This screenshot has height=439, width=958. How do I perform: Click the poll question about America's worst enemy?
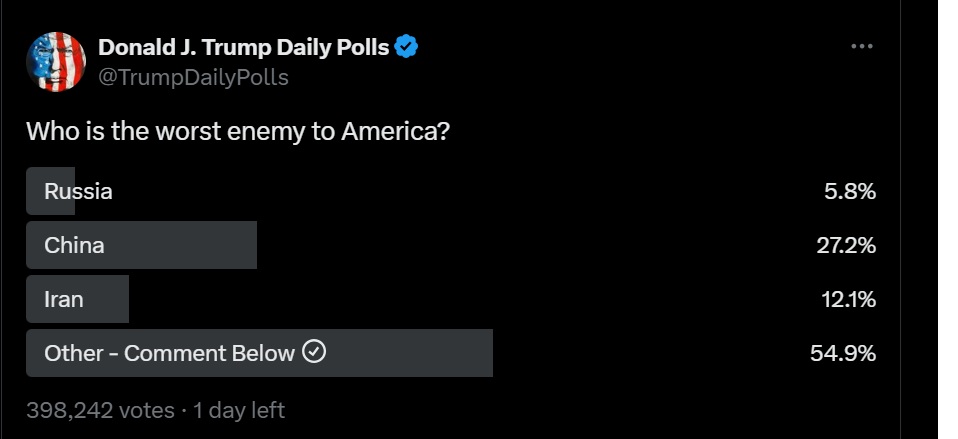238,131
